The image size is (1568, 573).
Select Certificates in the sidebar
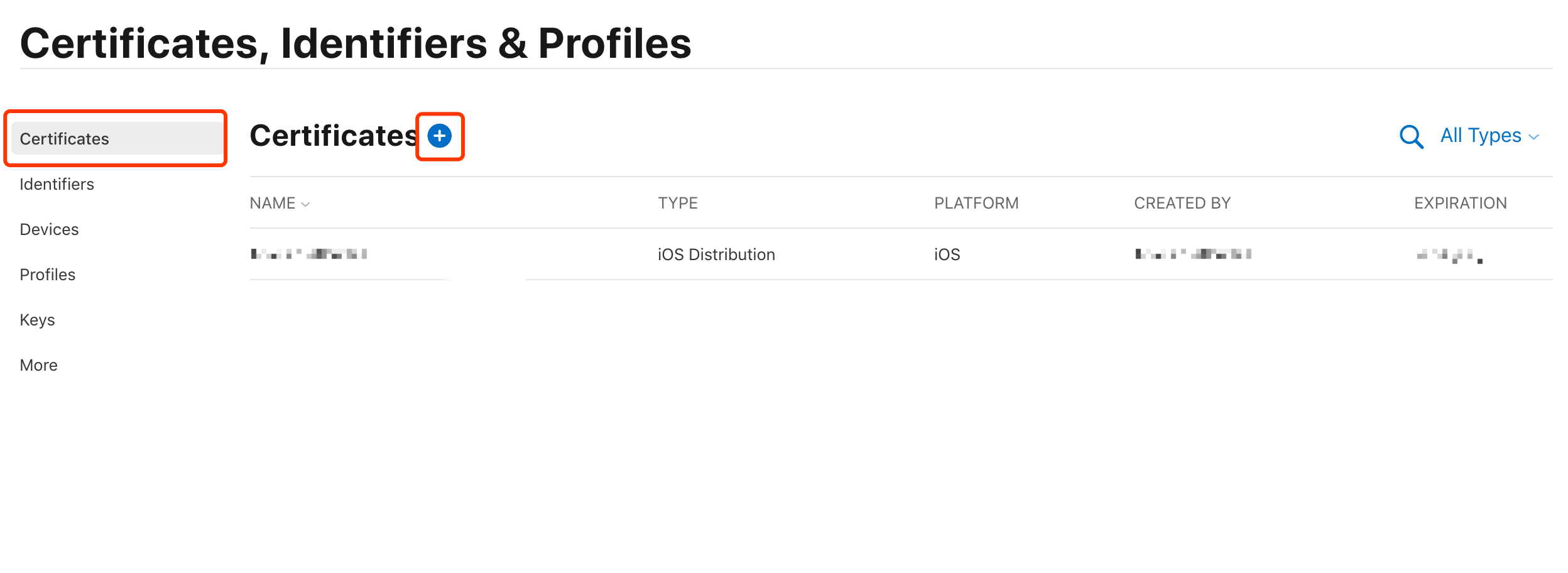click(65, 139)
